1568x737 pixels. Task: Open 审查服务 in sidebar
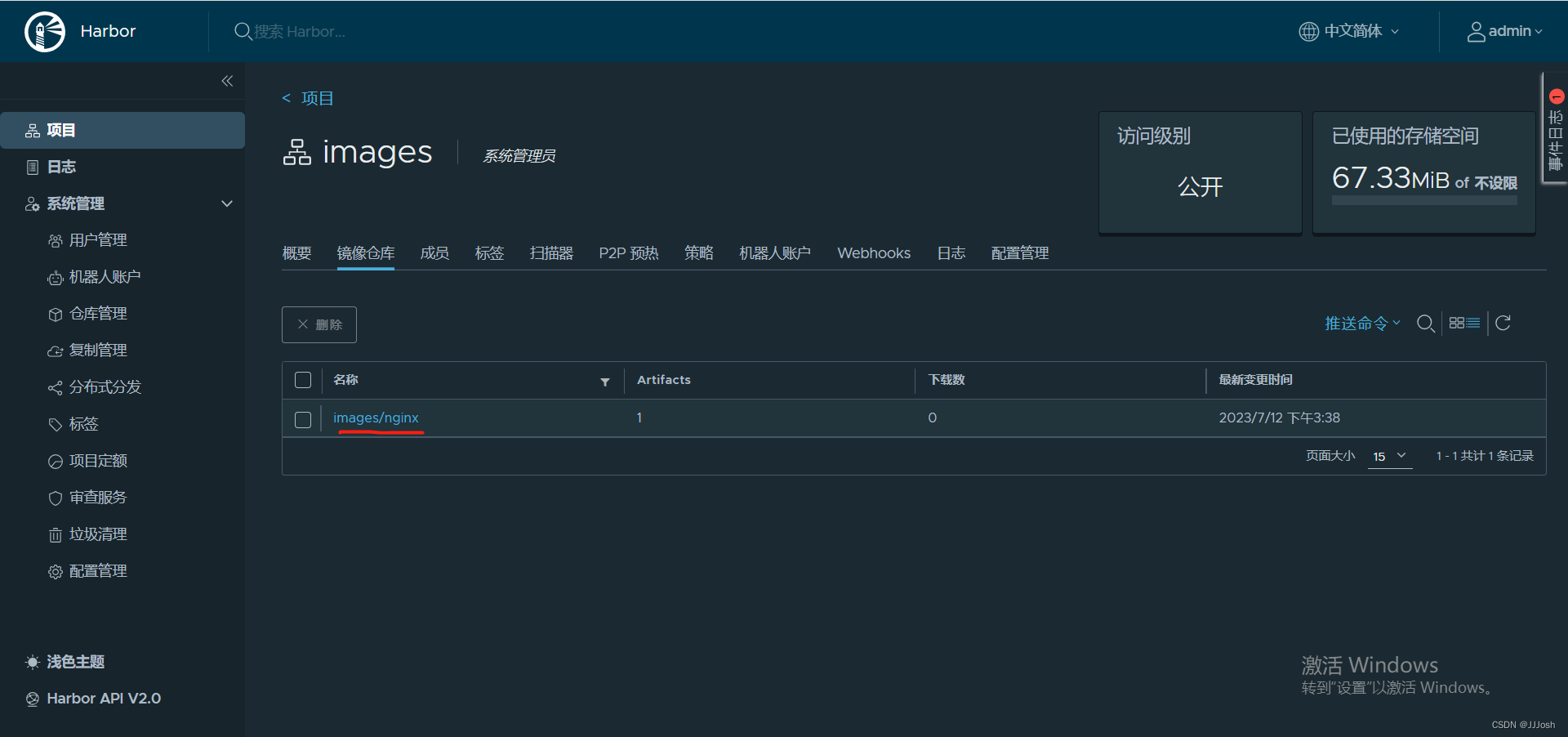tap(98, 498)
